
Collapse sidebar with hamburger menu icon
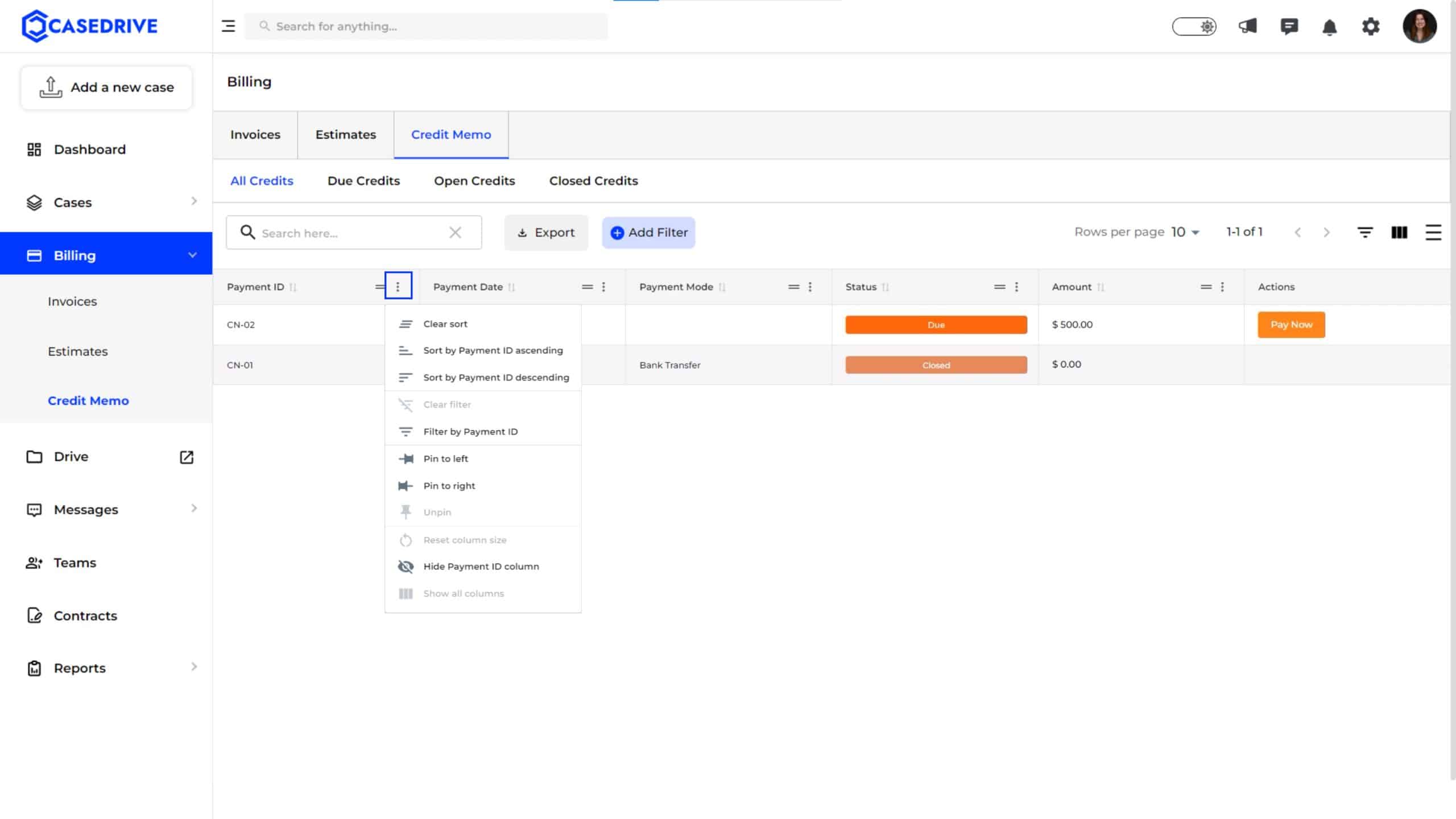click(228, 26)
